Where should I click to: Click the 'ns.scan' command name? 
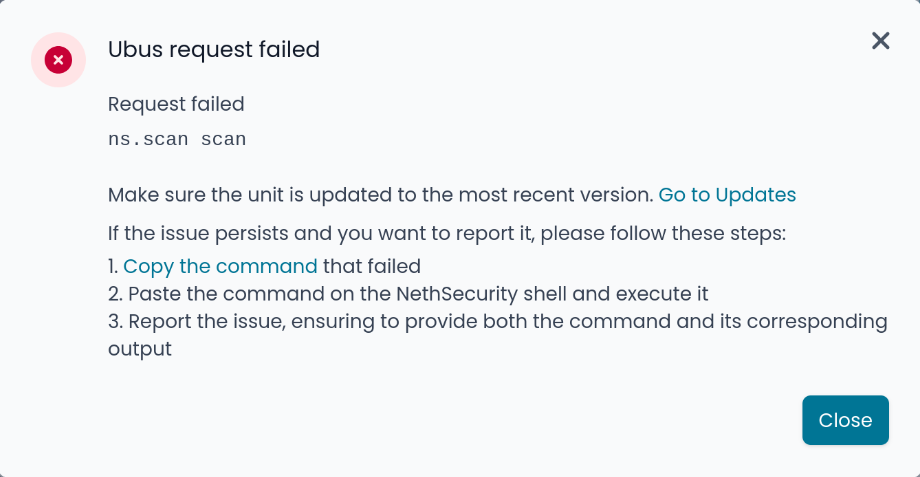148,140
